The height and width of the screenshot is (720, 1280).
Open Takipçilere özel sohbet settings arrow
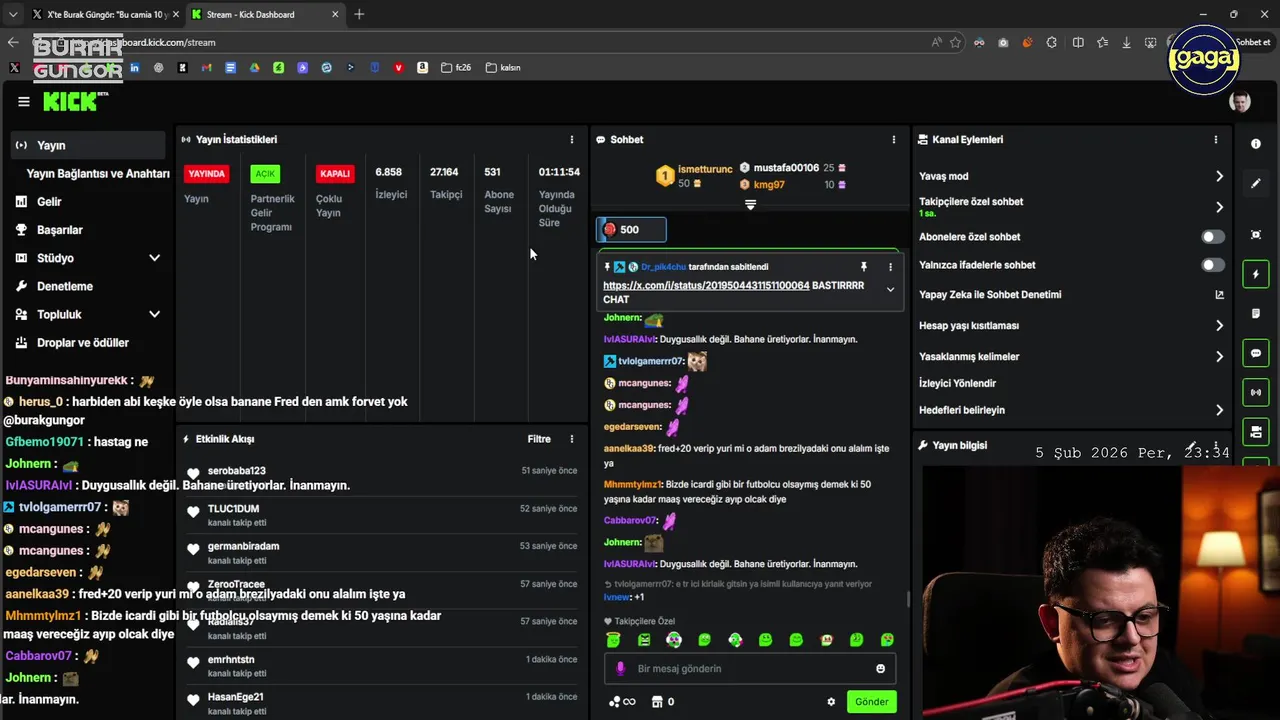tap(1219, 207)
